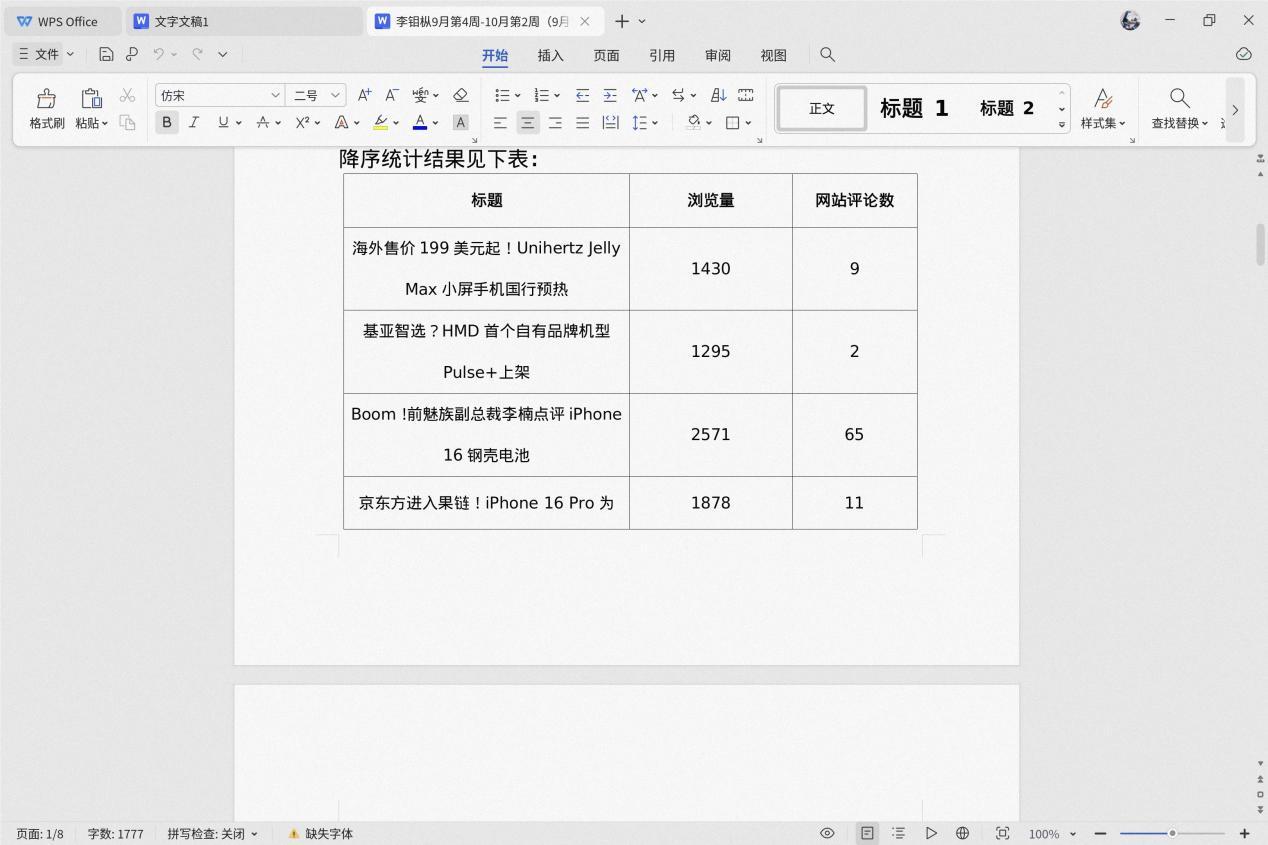The image size is (1268, 845).
Task: Click the 缺失字体 missing fonts warning
Action: 321,833
